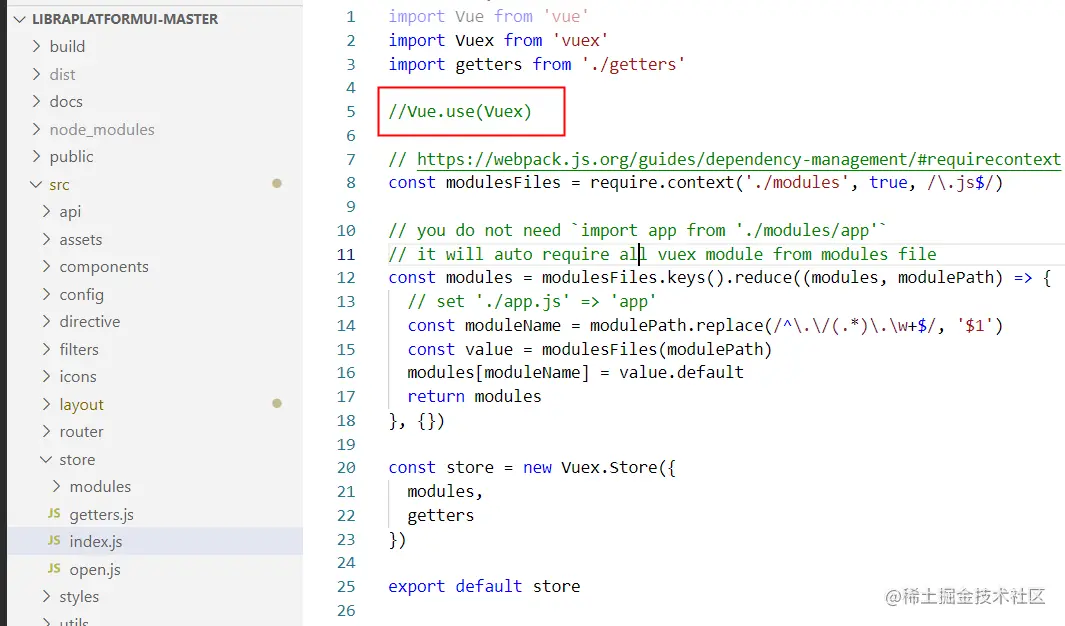Click the 'modules,' property on line 21
Screen dimensions: 1065x626
click(445, 492)
